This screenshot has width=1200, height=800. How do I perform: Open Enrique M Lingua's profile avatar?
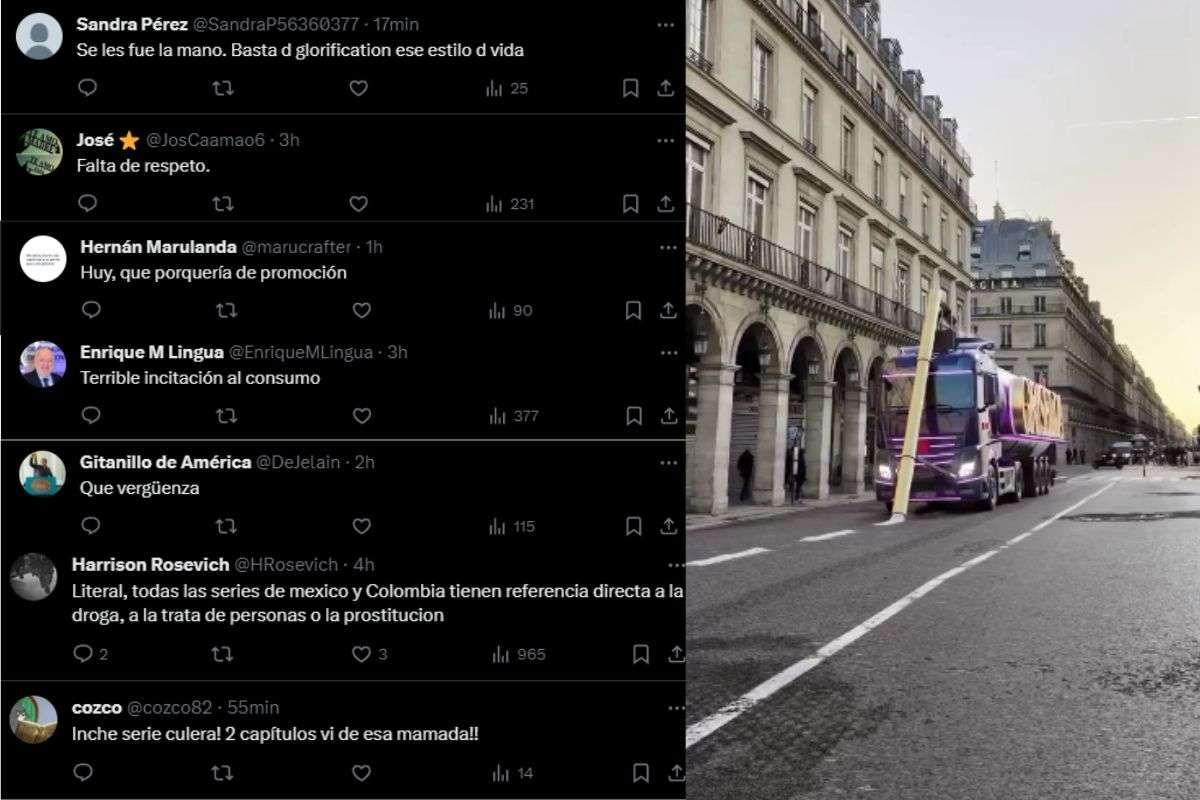[43, 364]
